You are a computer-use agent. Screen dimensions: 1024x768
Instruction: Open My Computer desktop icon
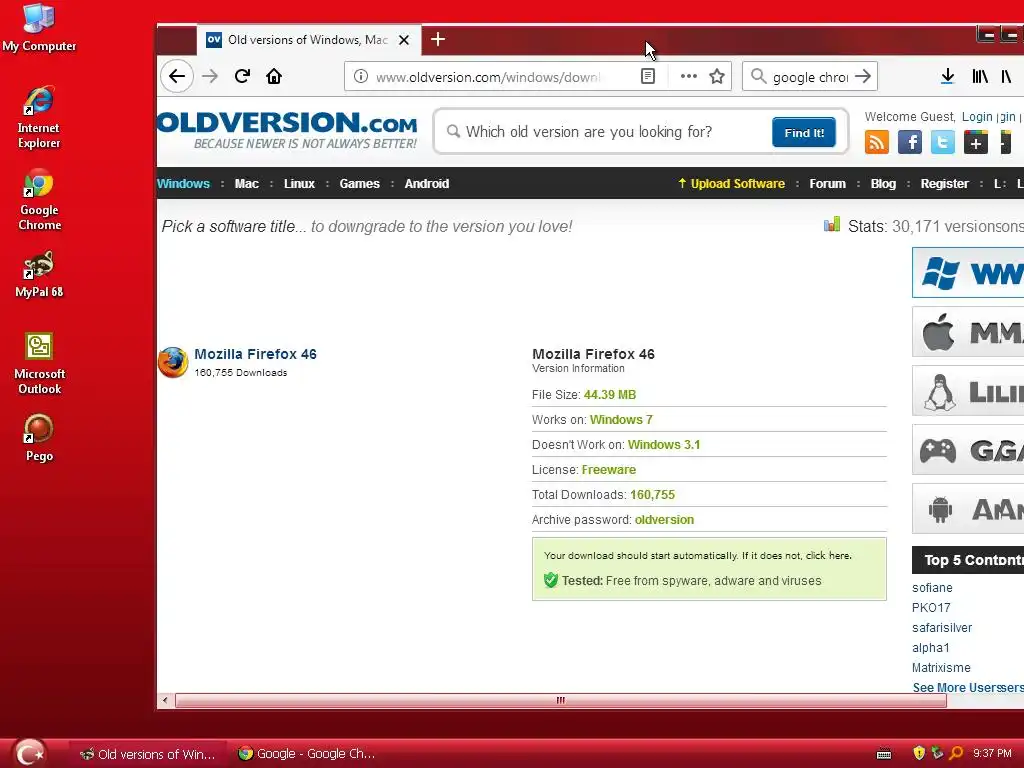(39, 27)
